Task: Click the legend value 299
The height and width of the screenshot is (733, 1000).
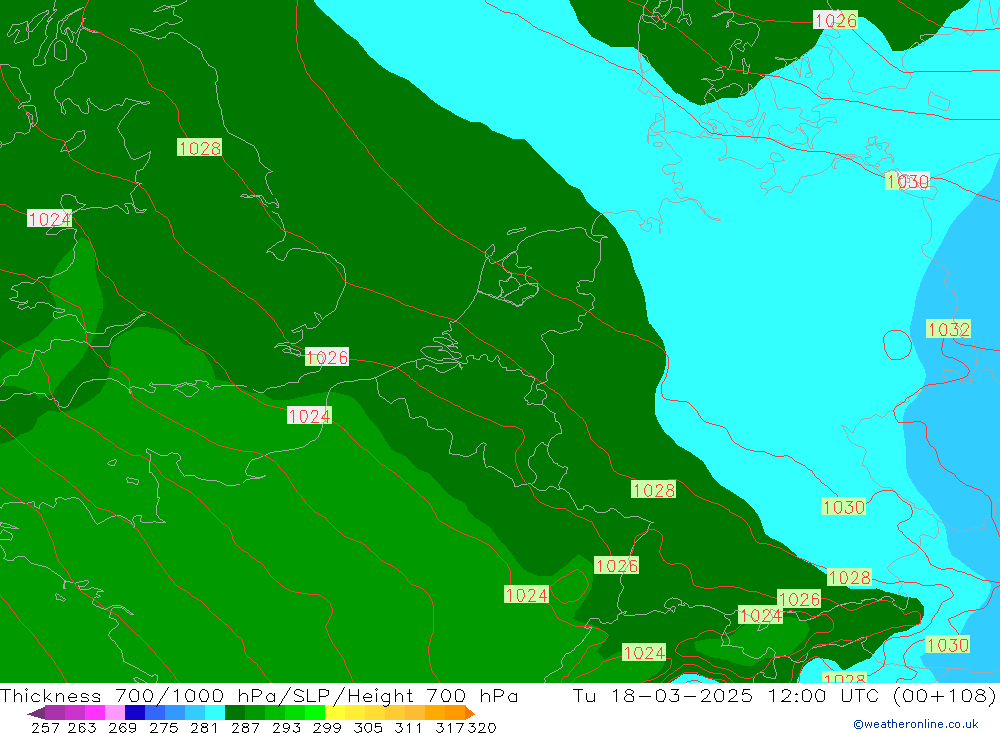Action: 327,727
